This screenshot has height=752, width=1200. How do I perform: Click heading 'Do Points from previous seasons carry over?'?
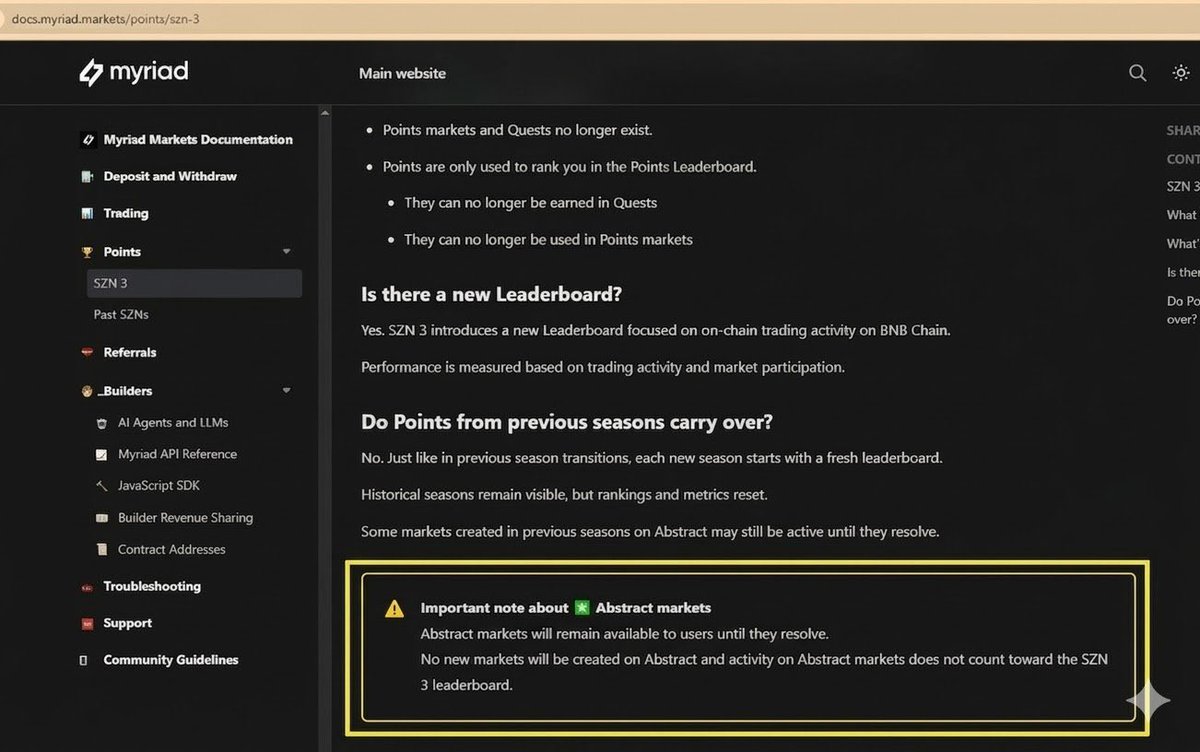pos(567,422)
